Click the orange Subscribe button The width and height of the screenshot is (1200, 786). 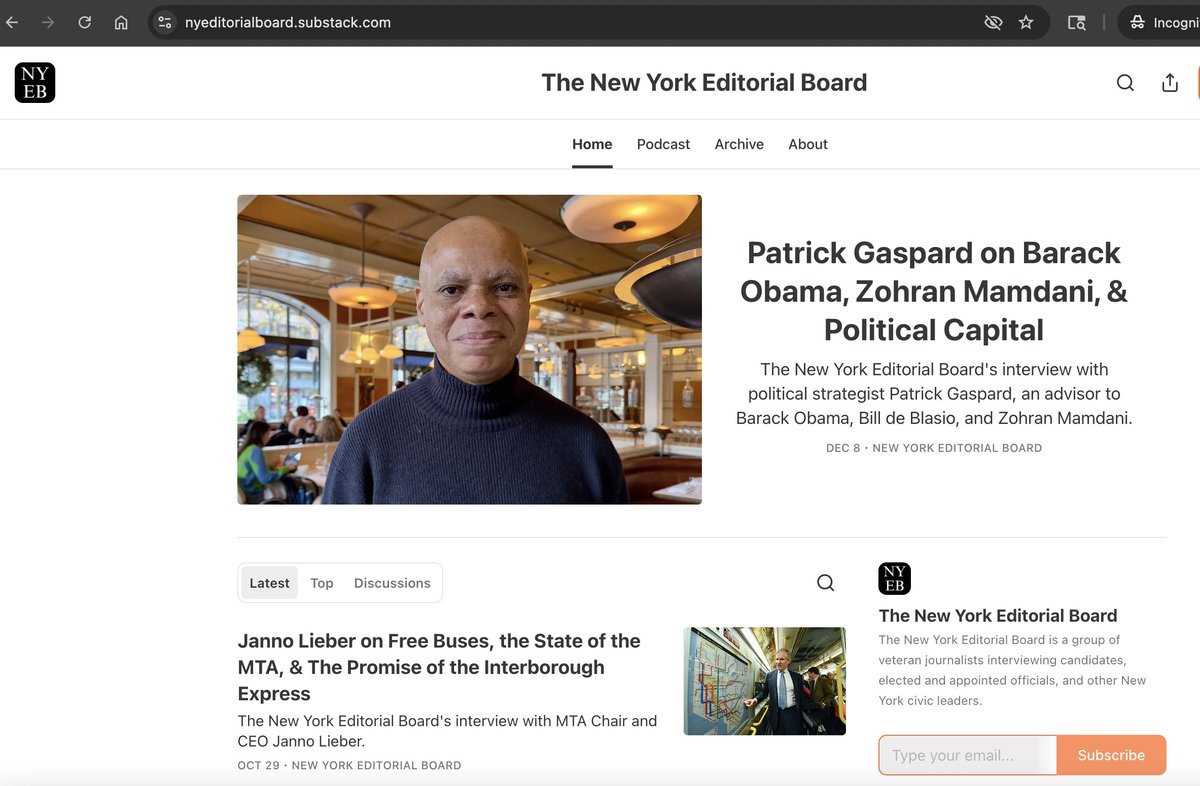(x=1111, y=755)
